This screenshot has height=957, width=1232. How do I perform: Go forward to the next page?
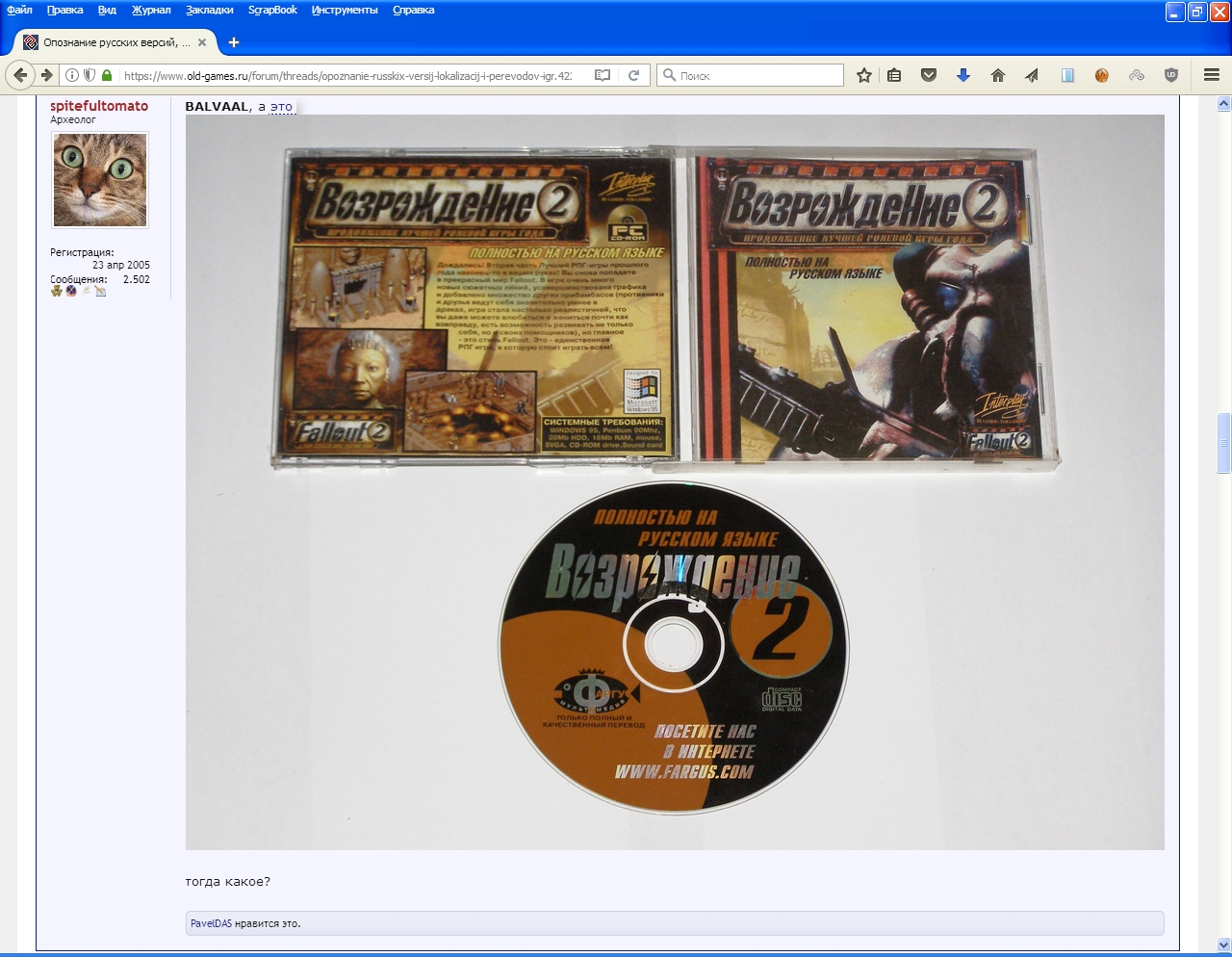point(46,75)
